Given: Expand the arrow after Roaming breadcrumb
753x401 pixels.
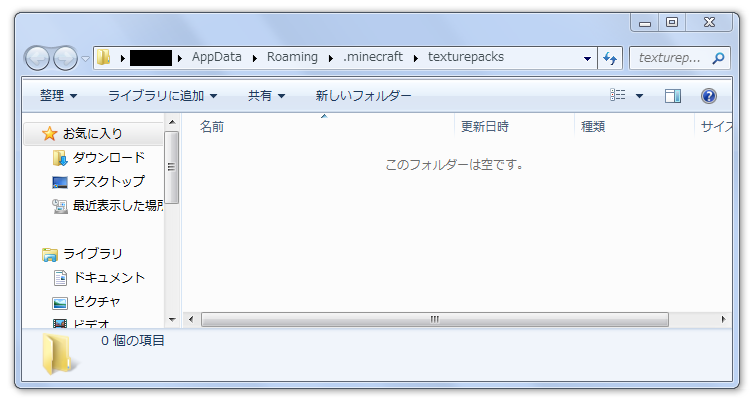Looking at the screenshot, I should (x=330, y=58).
